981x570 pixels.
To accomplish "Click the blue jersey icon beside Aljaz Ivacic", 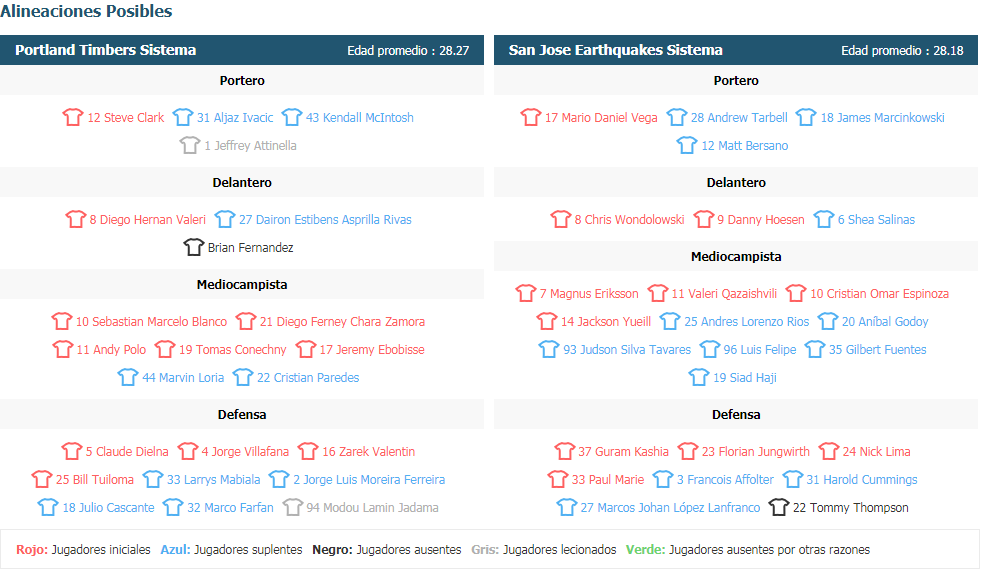I will coord(182,117).
